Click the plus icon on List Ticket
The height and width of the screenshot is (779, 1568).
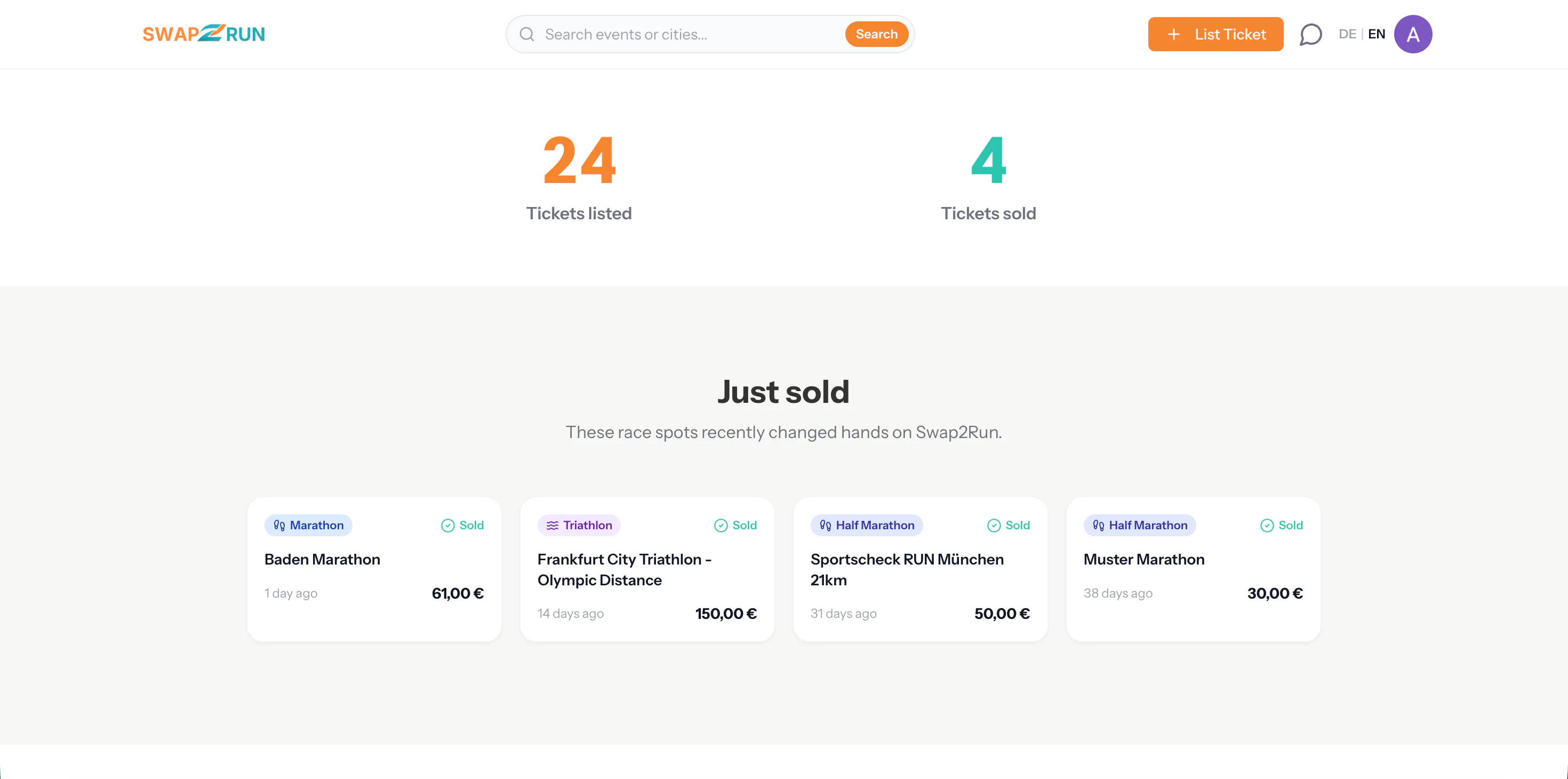(1173, 34)
